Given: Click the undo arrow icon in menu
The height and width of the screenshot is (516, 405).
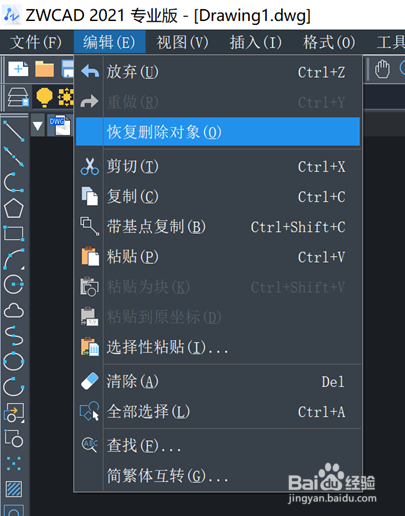Looking at the screenshot, I should [90, 71].
